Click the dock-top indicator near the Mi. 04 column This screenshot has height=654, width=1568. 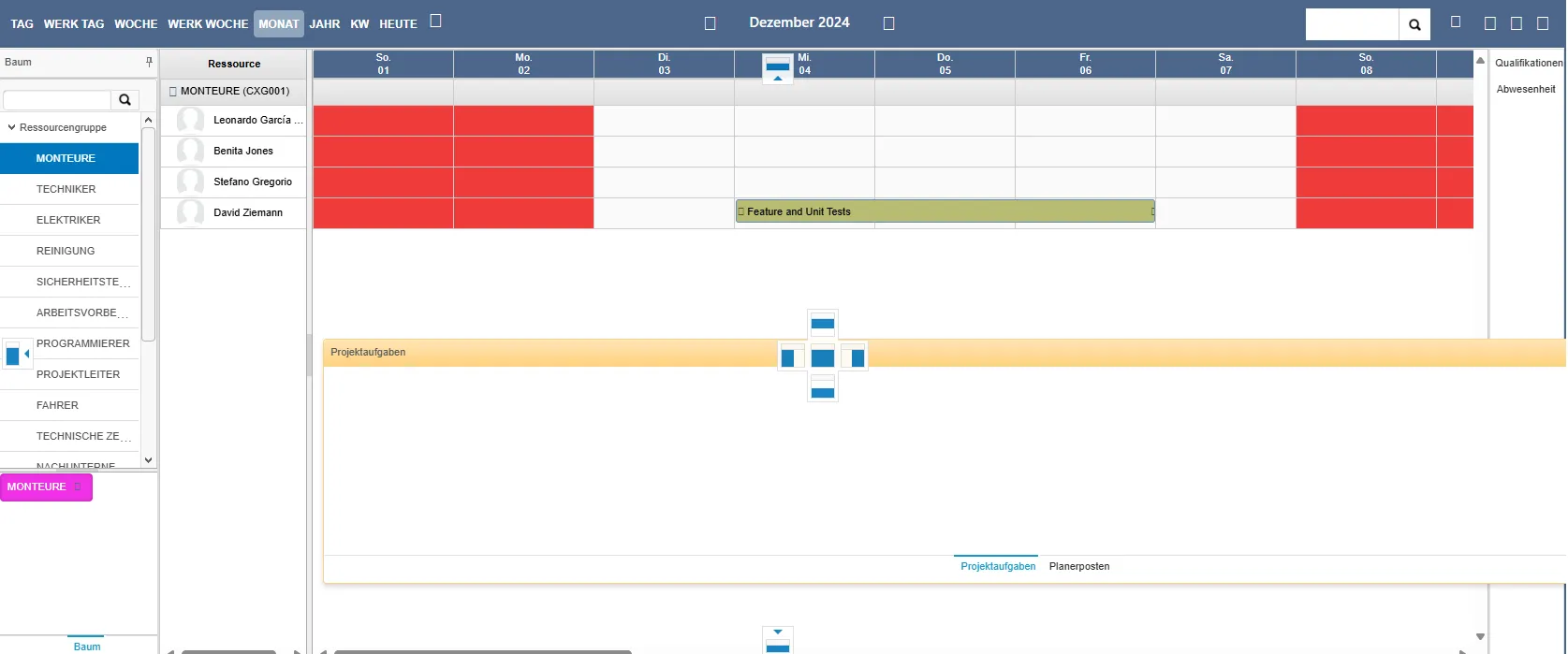click(778, 68)
